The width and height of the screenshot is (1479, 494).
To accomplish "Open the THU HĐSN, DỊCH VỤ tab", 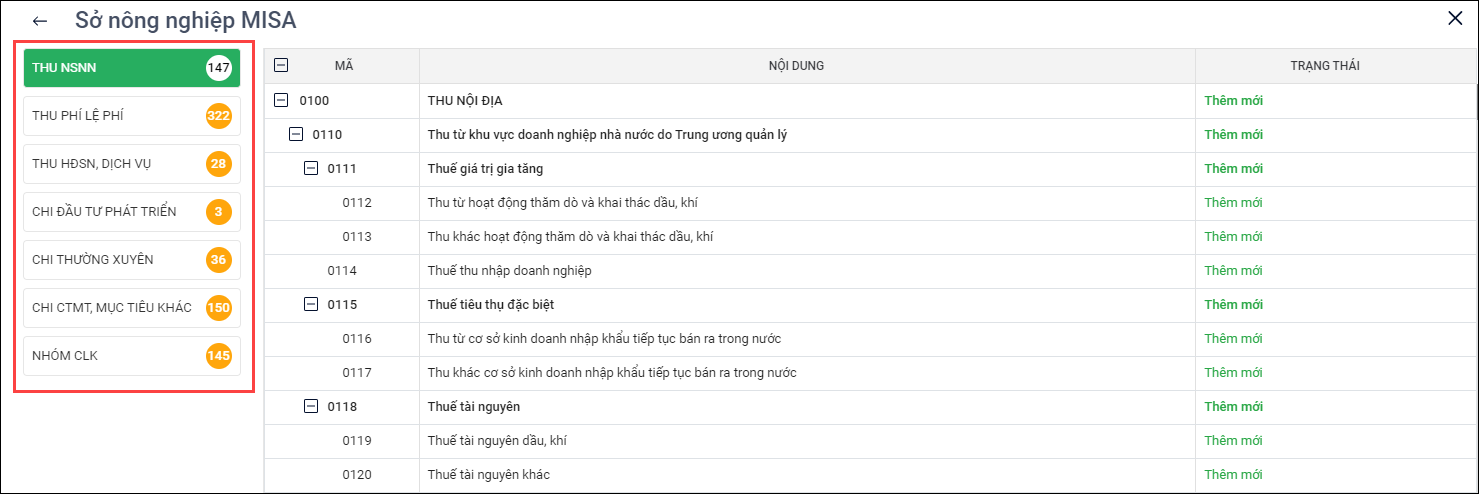I will point(132,163).
